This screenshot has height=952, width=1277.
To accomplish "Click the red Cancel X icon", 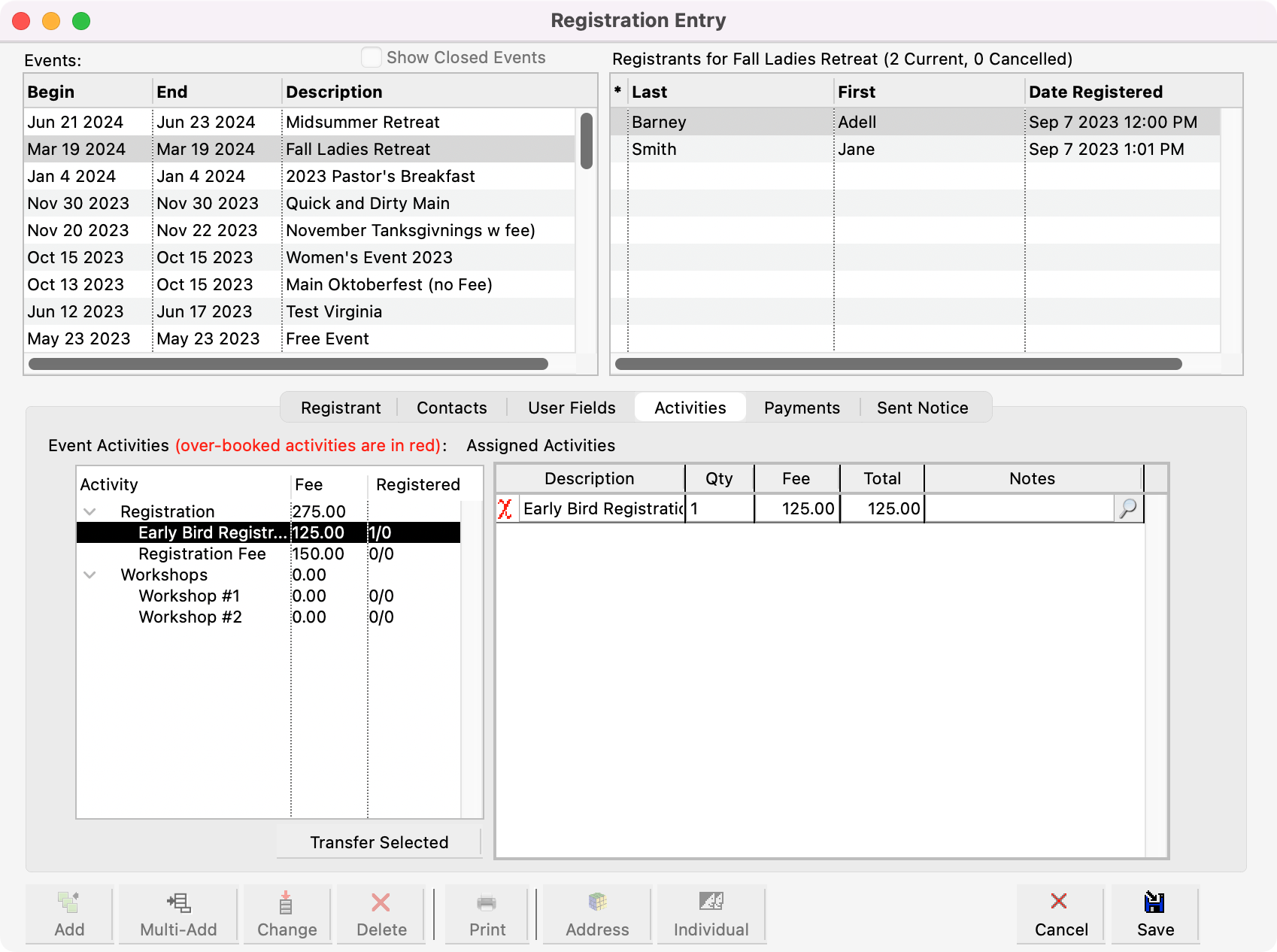I will tap(1059, 901).
